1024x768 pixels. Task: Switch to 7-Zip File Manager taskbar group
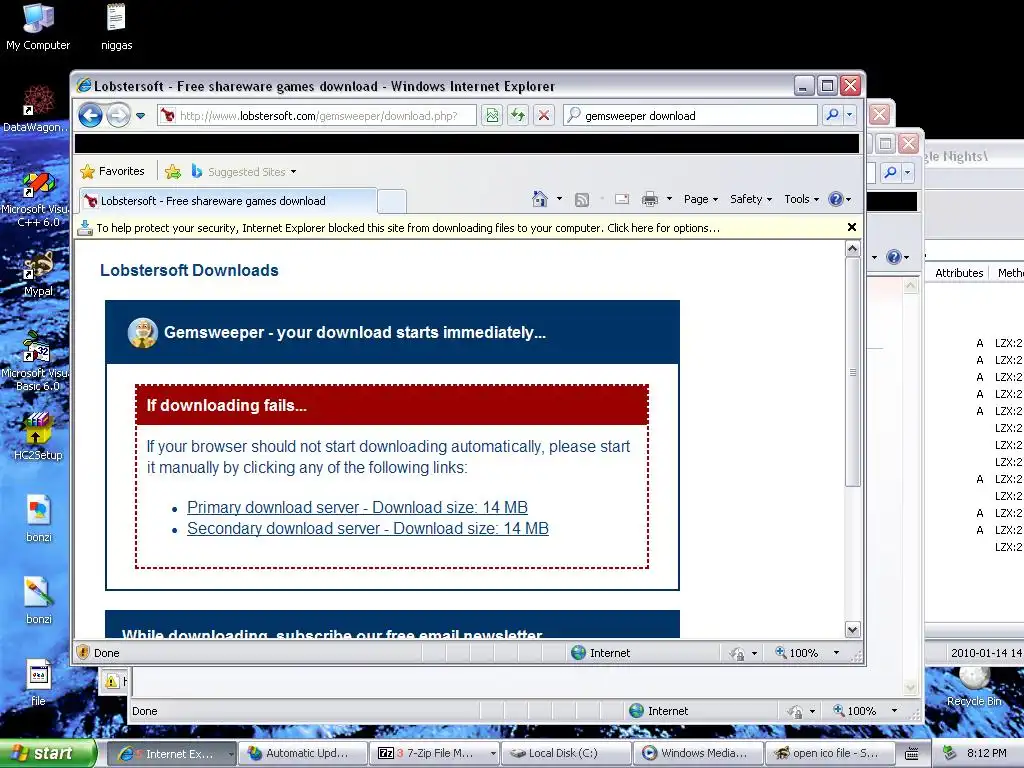435,754
